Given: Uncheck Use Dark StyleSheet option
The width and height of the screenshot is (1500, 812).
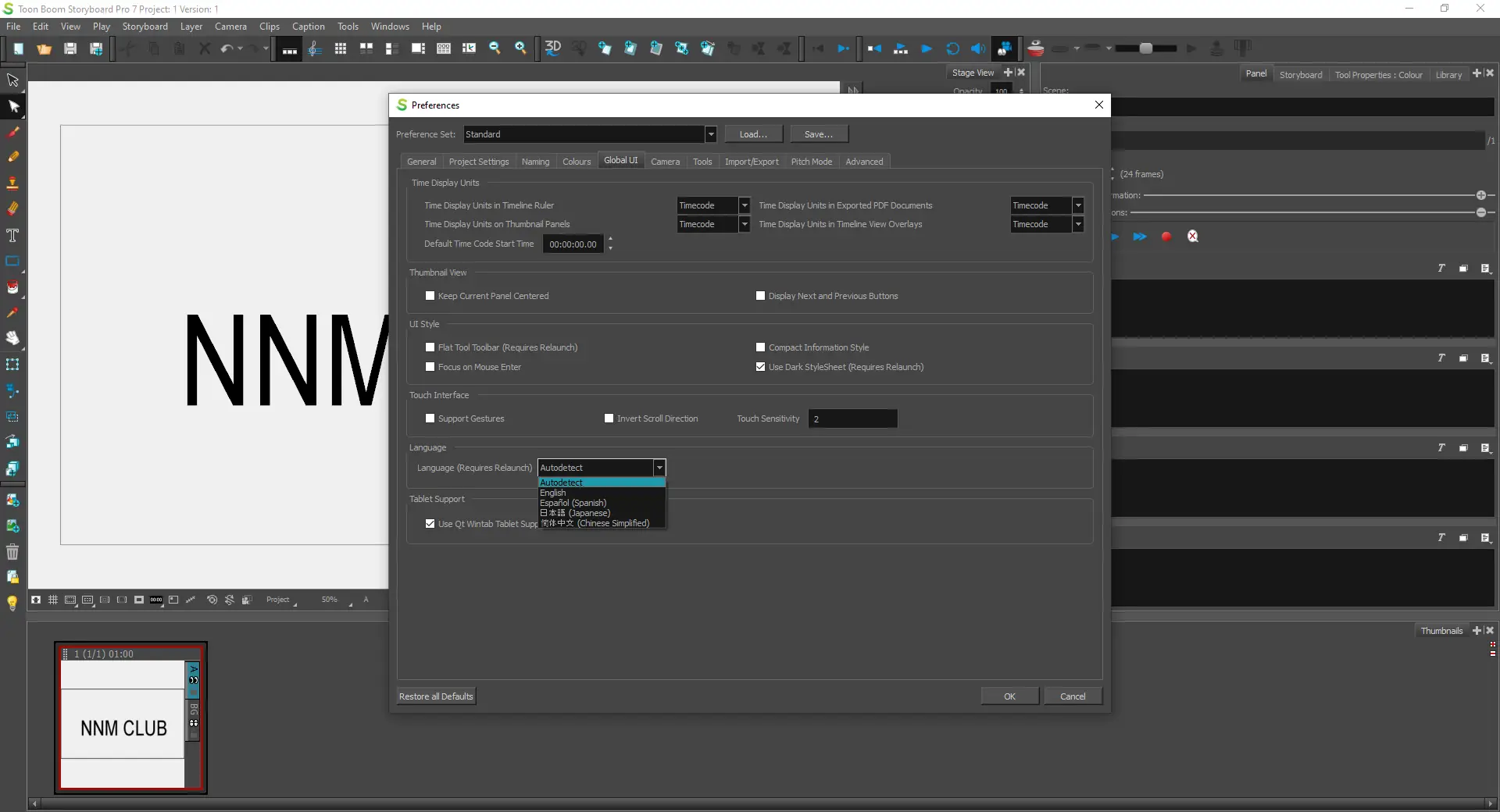Looking at the screenshot, I should (760, 367).
